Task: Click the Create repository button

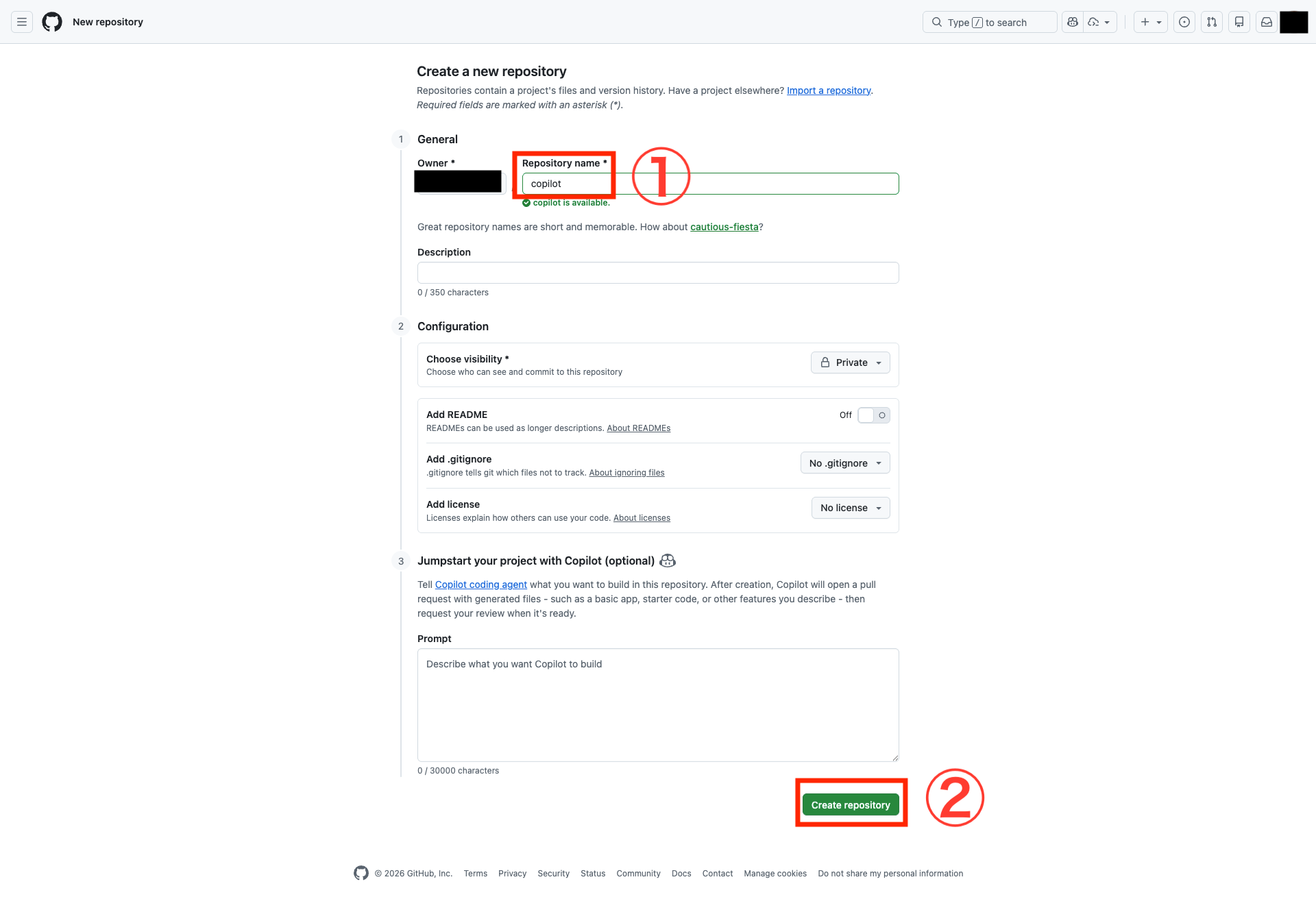Action: point(850,805)
